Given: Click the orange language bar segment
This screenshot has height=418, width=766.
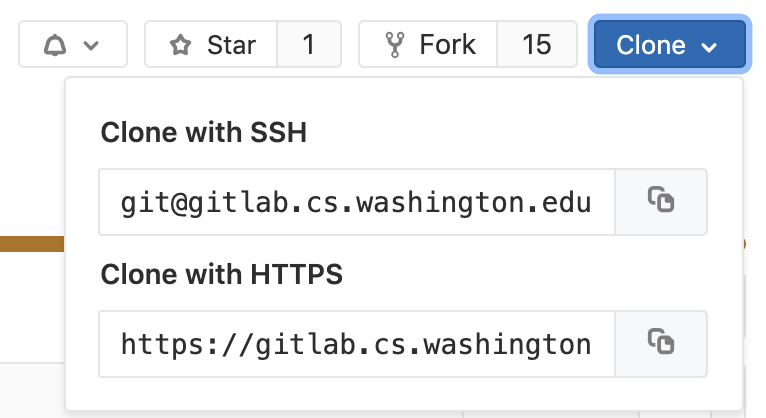Looking at the screenshot, I should click(x=30, y=243).
